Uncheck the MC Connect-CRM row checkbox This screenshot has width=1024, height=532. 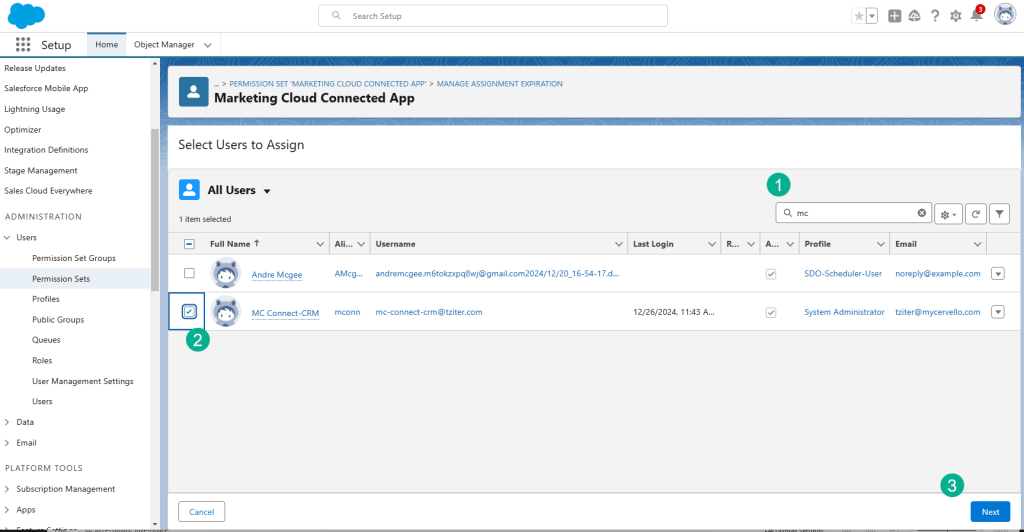189,312
